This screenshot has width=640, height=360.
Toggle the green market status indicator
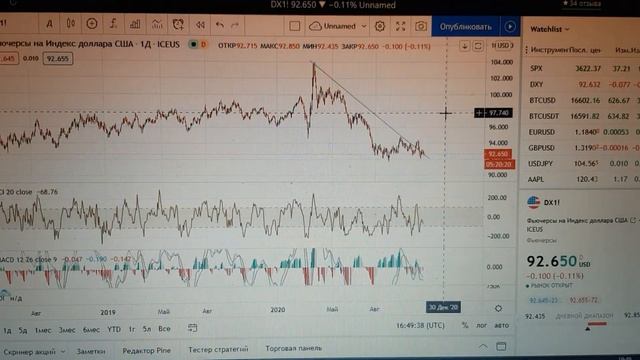(193, 44)
